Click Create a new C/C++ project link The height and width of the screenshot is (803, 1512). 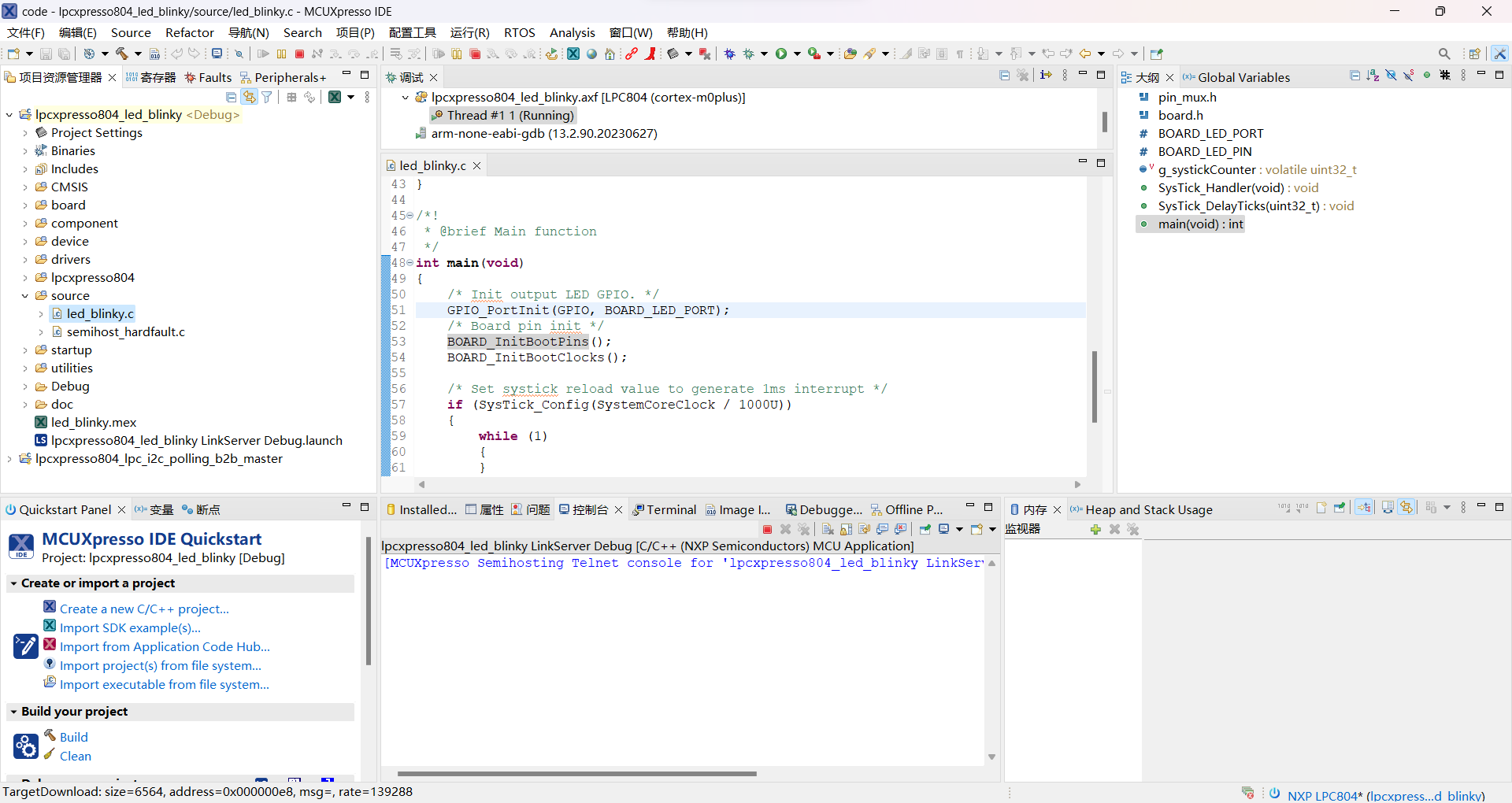point(144,609)
